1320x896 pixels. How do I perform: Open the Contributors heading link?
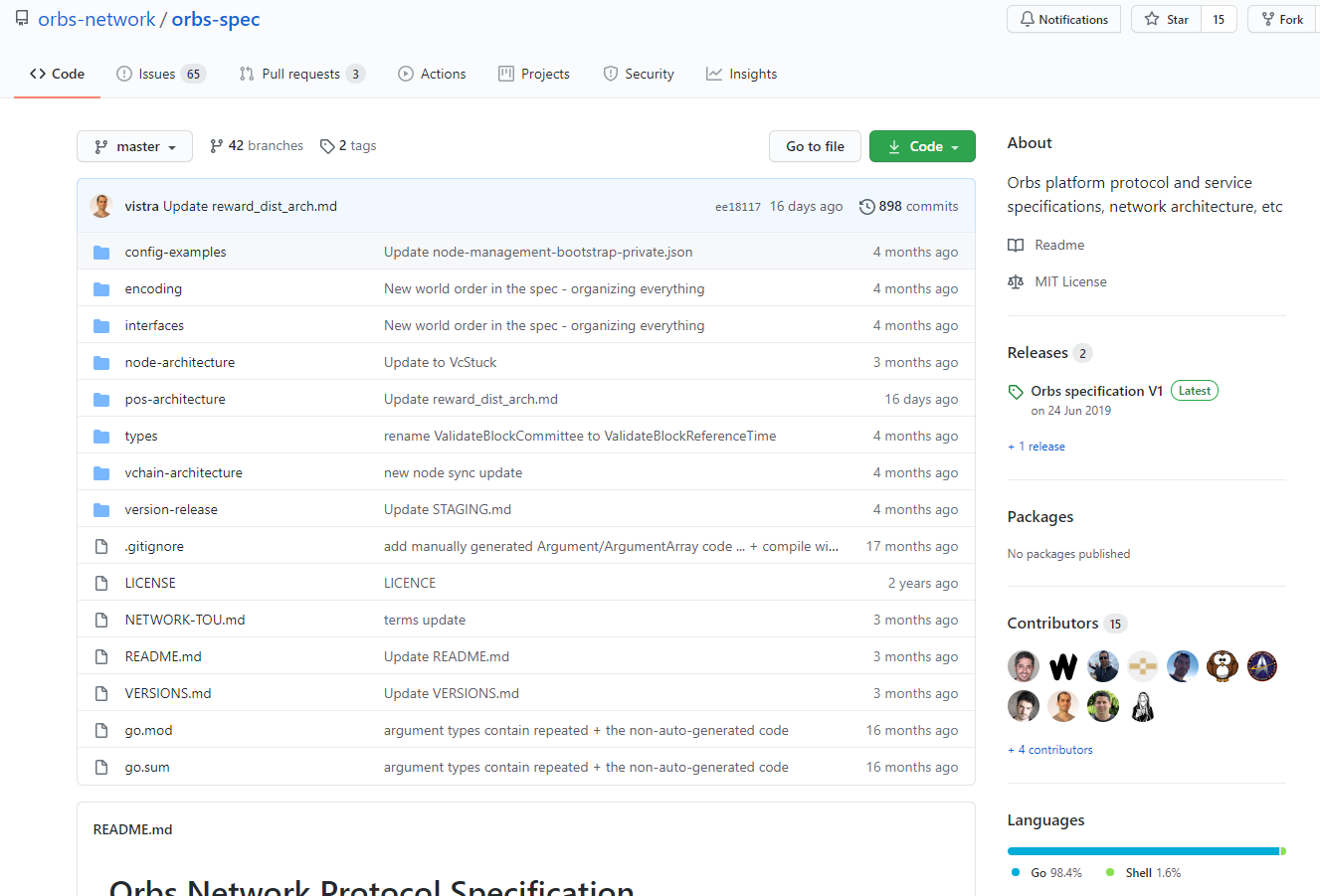[1052, 624]
